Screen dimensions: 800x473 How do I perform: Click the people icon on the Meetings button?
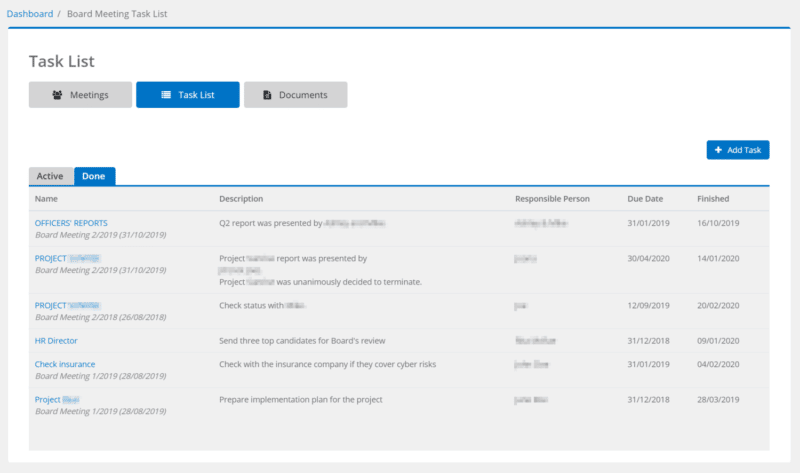(57, 95)
